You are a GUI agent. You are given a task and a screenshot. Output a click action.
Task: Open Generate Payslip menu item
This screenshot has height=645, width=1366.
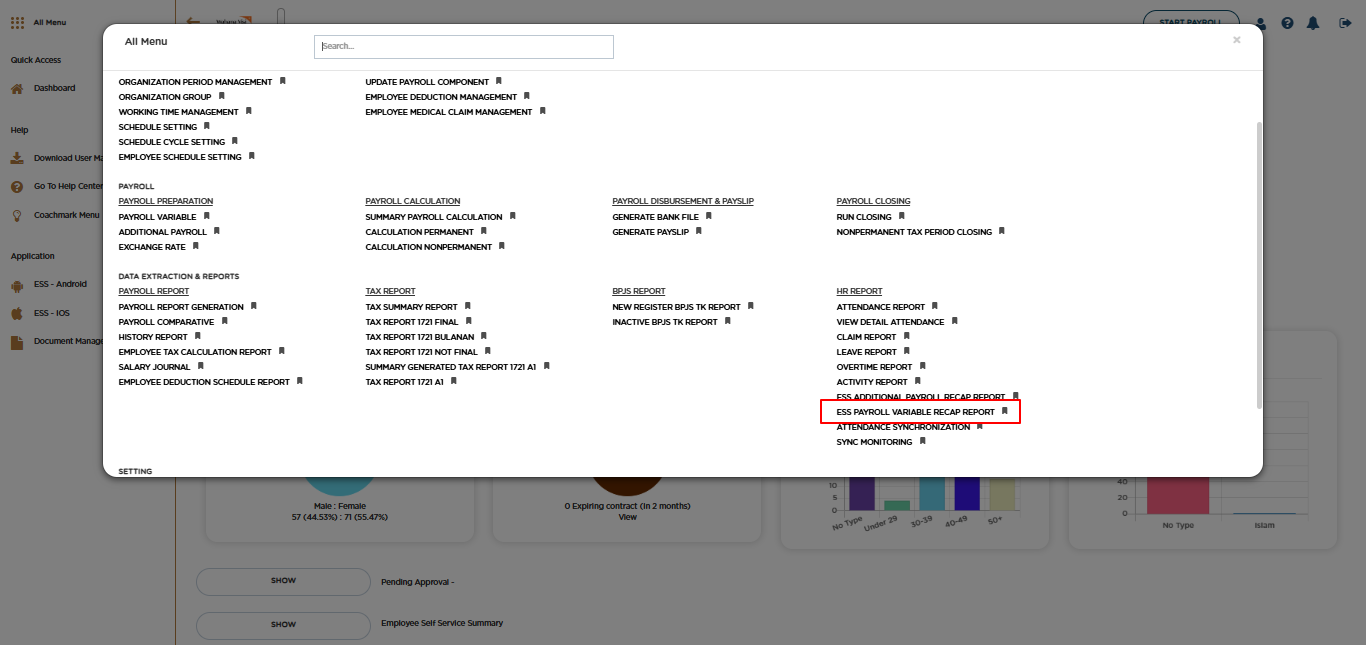pyautogui.click(x=650, y=232)
